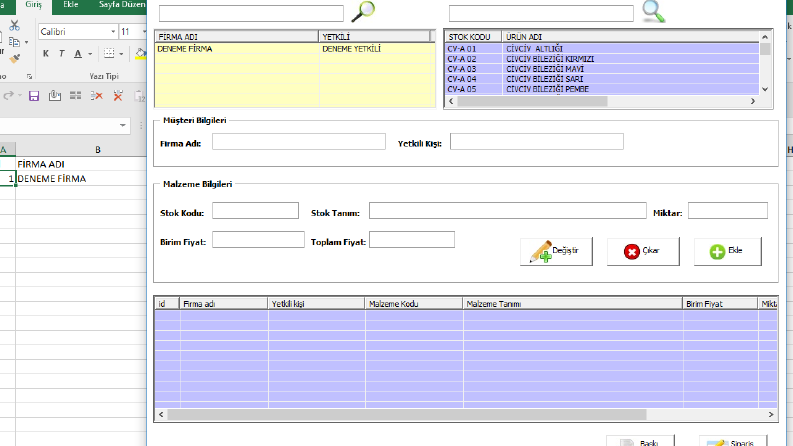Click the Toplam Fiyat input field
The height and width of the screenshot is (446, 793).
pyautogui.click(x=412, y=240)
